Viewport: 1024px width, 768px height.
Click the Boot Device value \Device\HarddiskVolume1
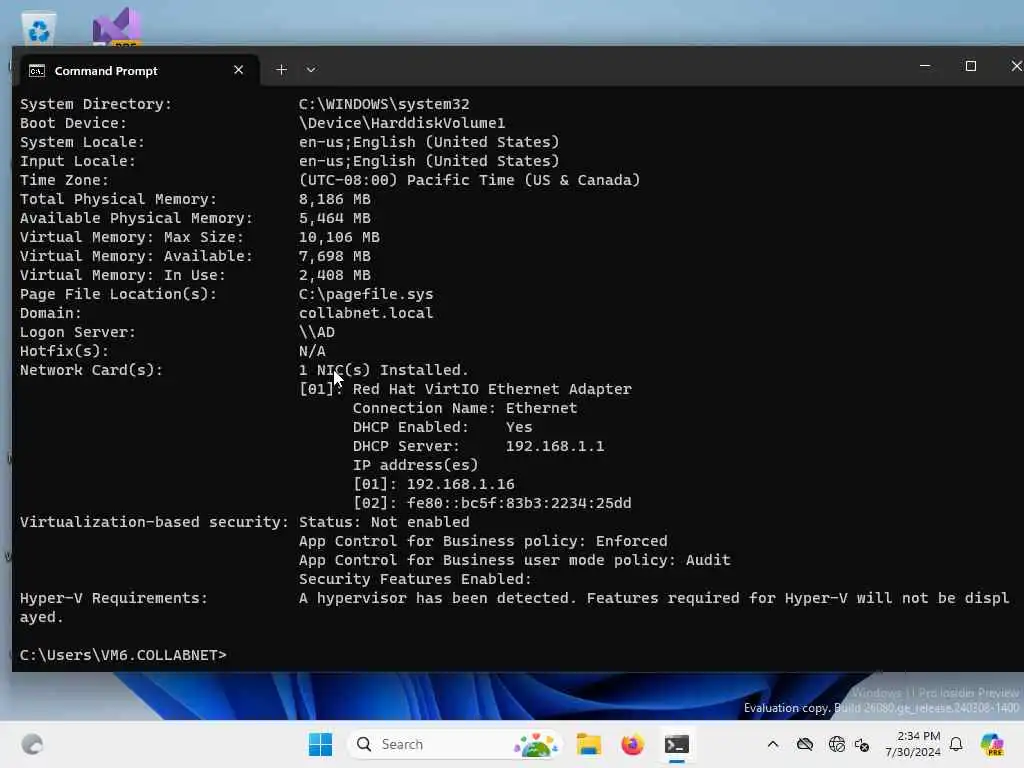[402, 123]
